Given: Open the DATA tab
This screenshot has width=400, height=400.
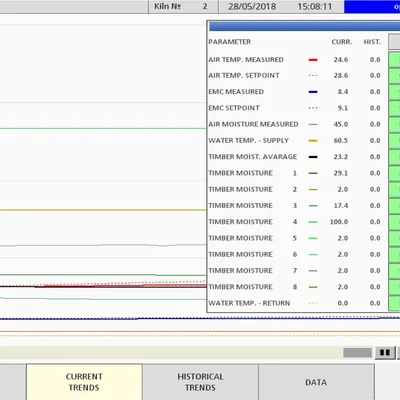Looking at the screenshot, I should coord(316,382).
